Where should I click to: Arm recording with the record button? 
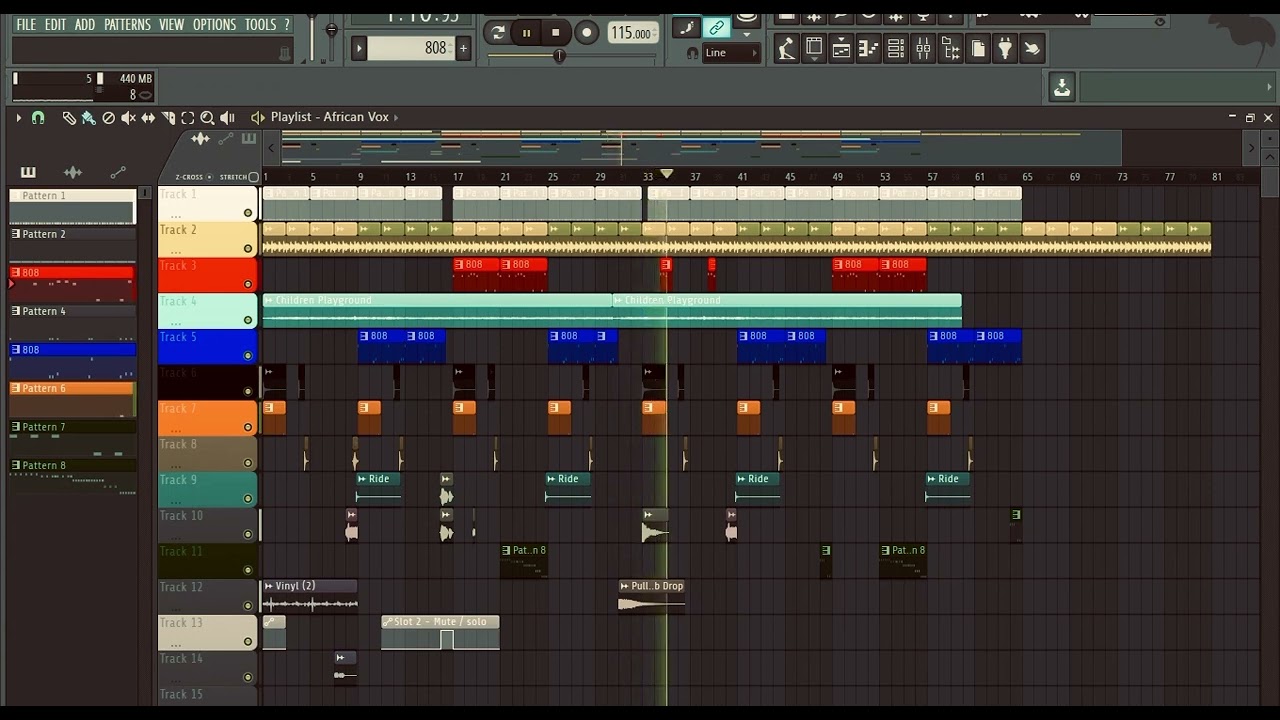[x=587, y=33]
